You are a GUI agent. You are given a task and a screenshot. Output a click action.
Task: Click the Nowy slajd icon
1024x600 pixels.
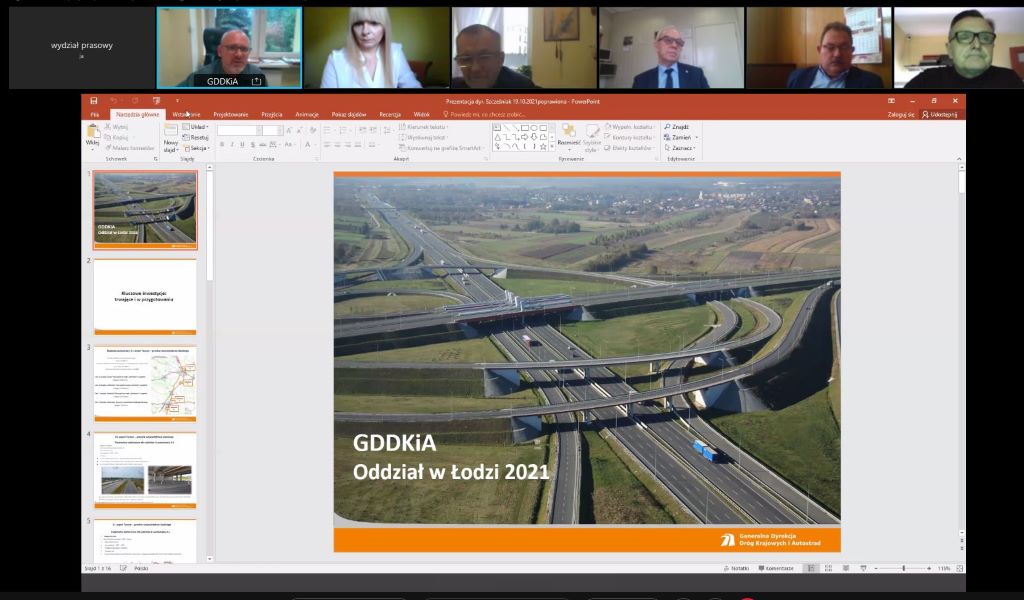click(x=170, y=131)
